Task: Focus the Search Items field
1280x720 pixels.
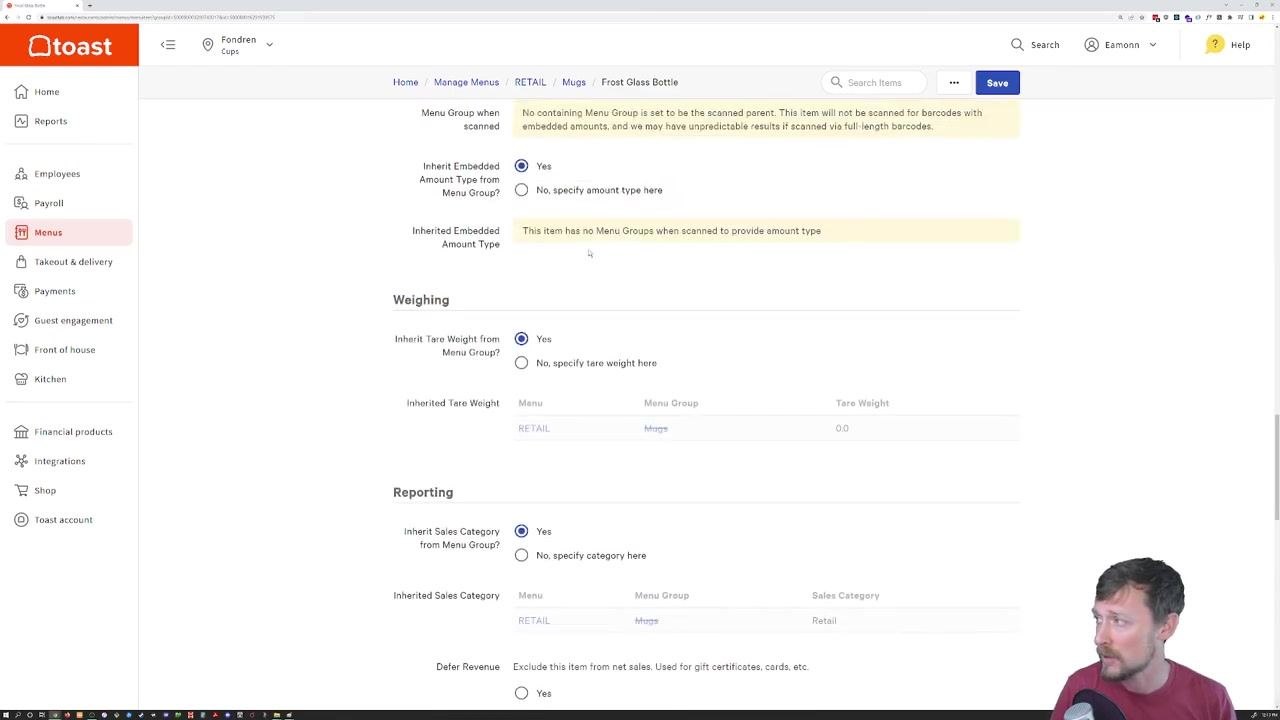Action: pos(874,83)
